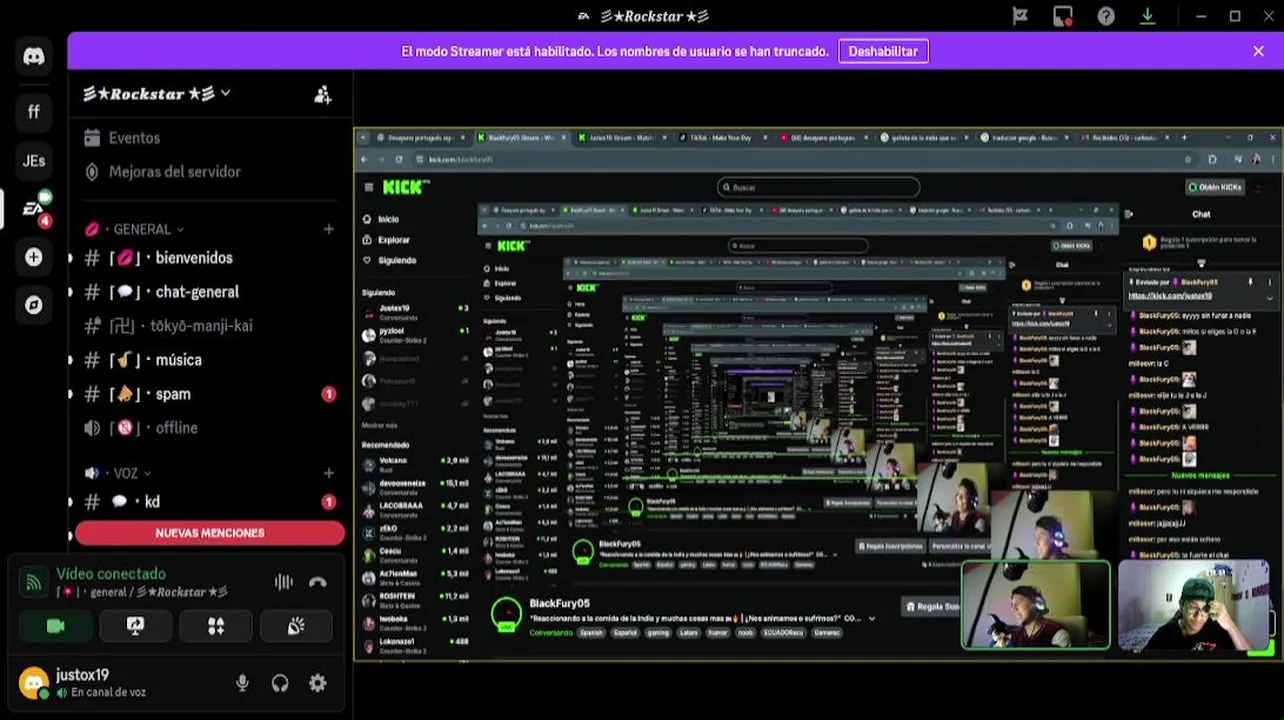Click the green download update icon
The width and height of the screenshot is (1284, 720).
tap(1148, 16)
